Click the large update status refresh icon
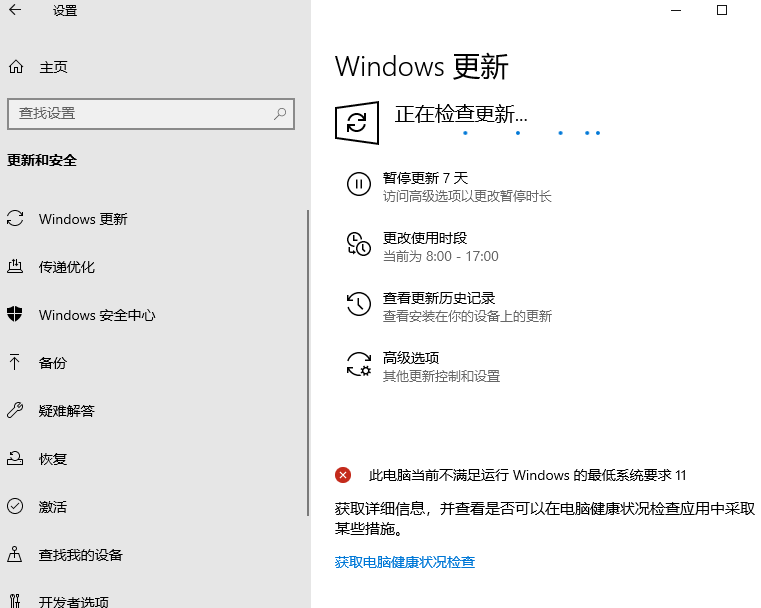This screenshot has width=761, height=608. (357, 123)
